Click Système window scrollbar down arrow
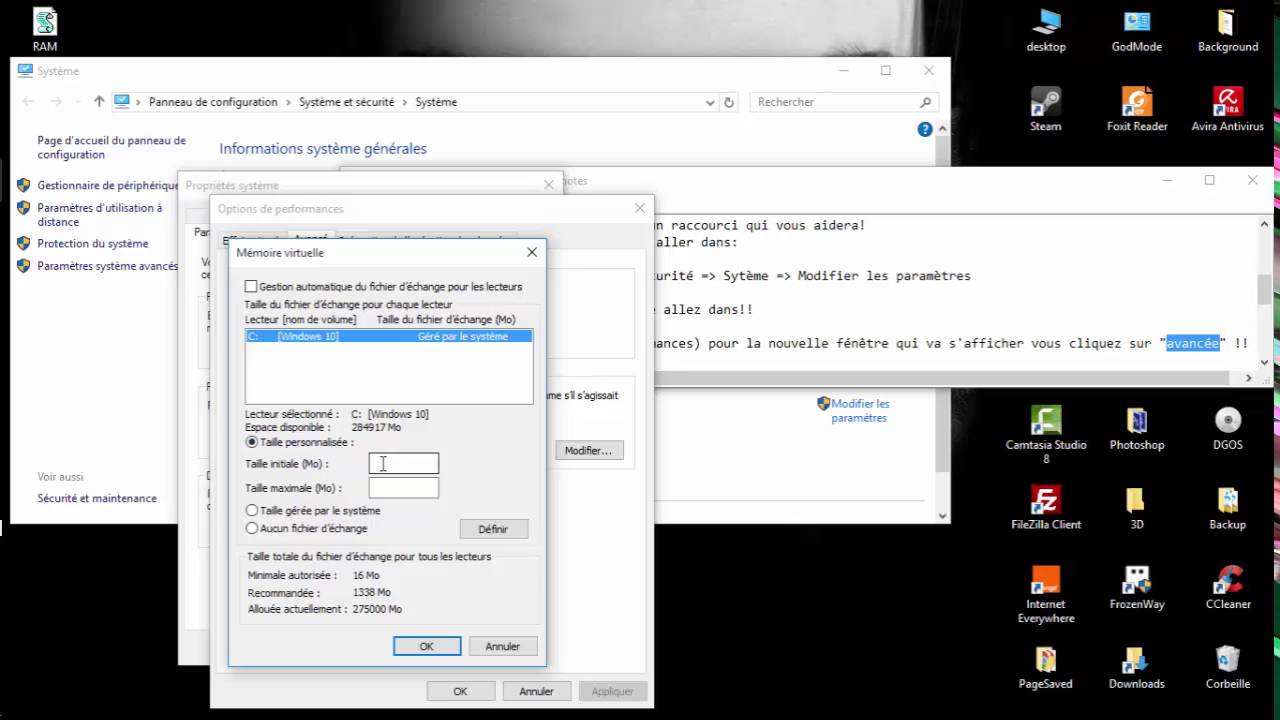This screenshot has height=720, width=1280. pos(942,515)
